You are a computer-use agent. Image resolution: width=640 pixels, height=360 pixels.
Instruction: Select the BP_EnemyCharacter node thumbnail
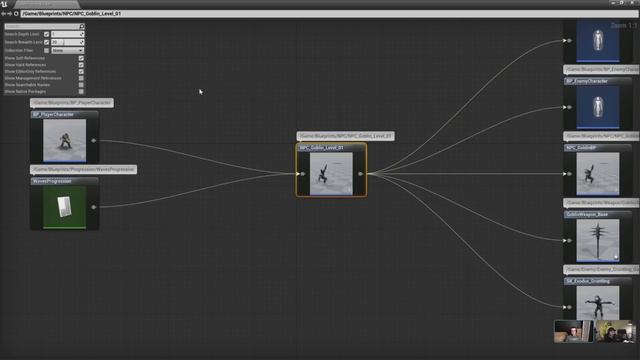click(x=598, y=107)
